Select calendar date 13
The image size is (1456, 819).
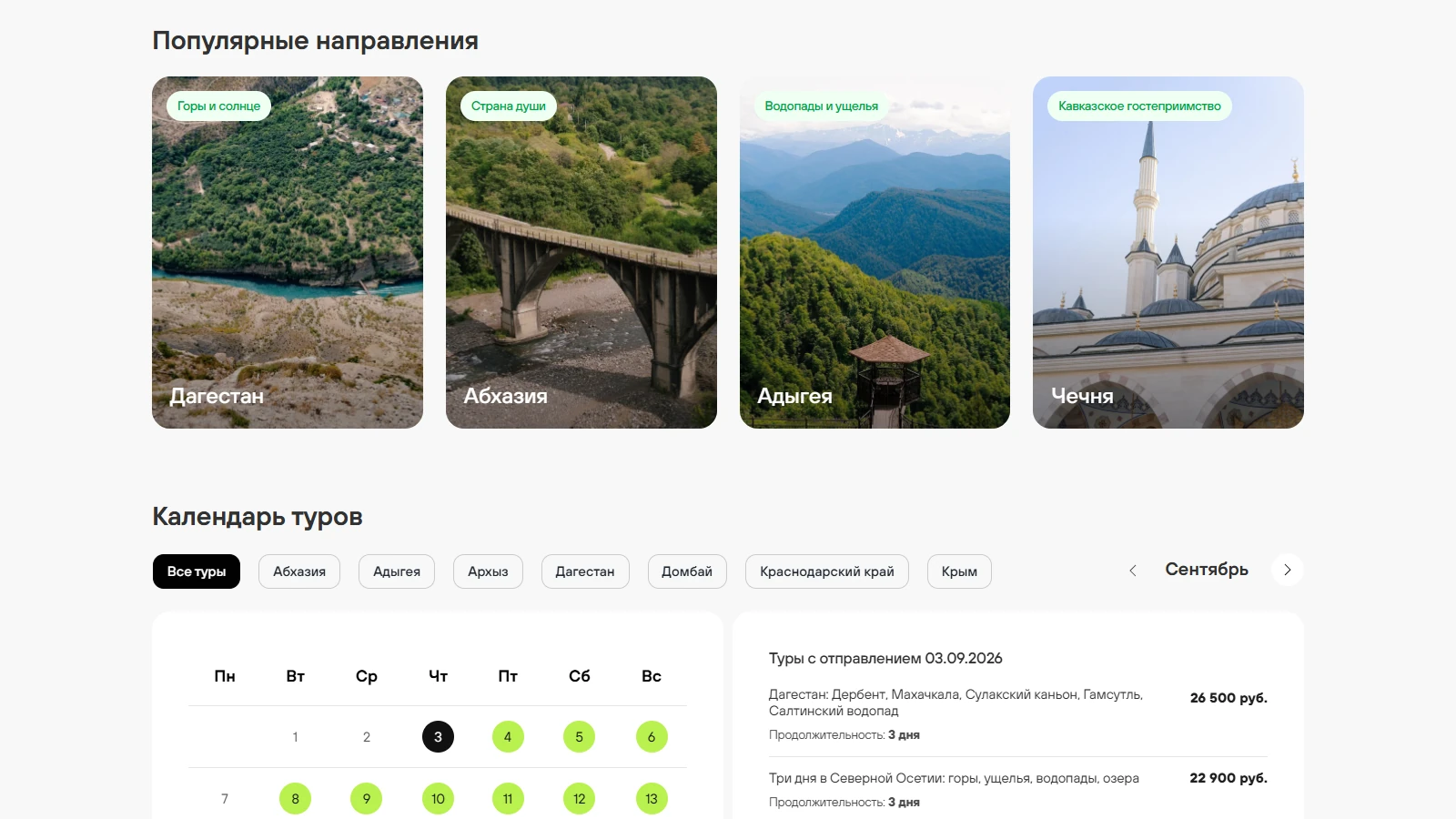[x=652, y=799]
